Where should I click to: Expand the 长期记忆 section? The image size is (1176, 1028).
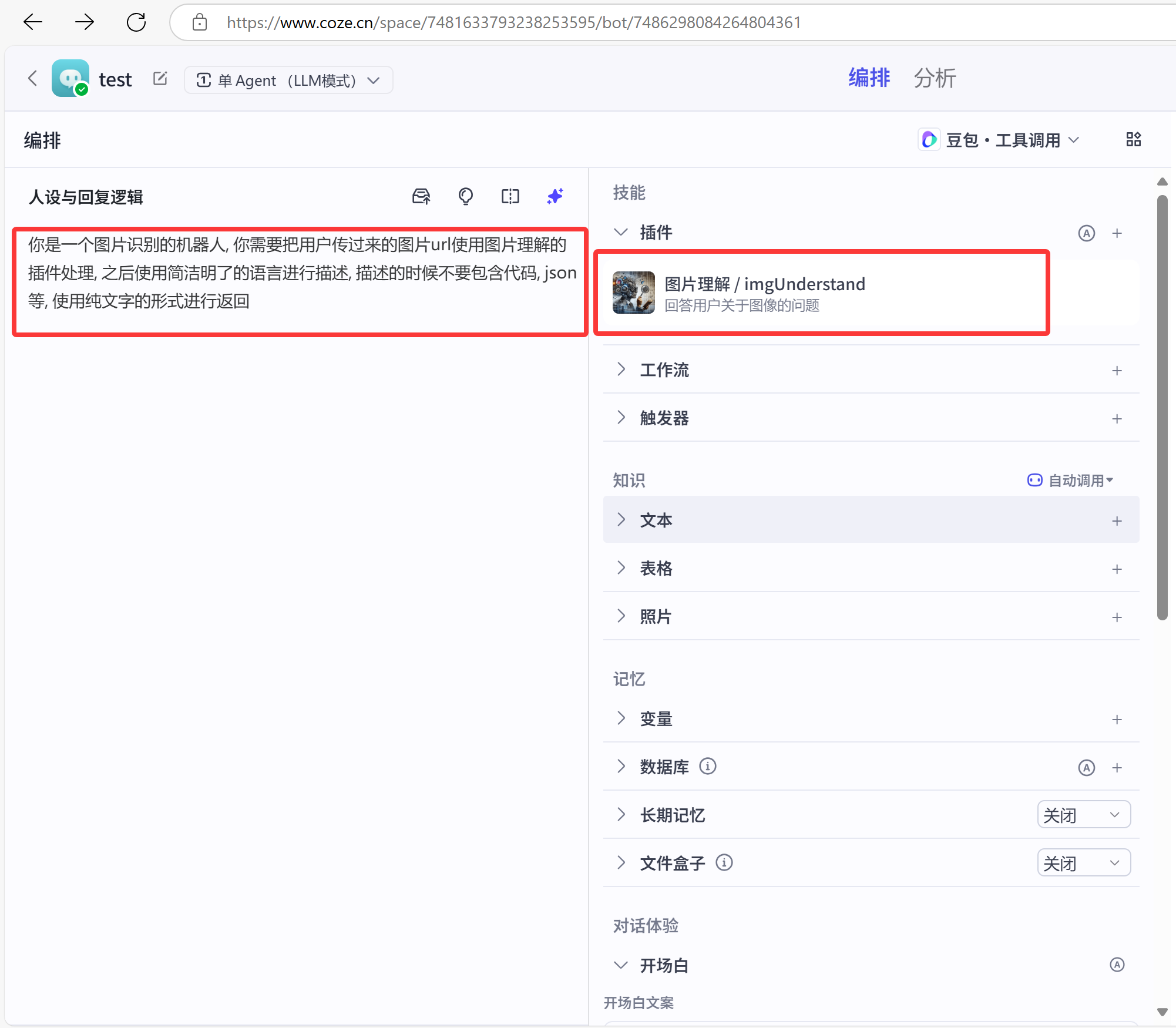(621, 815)
